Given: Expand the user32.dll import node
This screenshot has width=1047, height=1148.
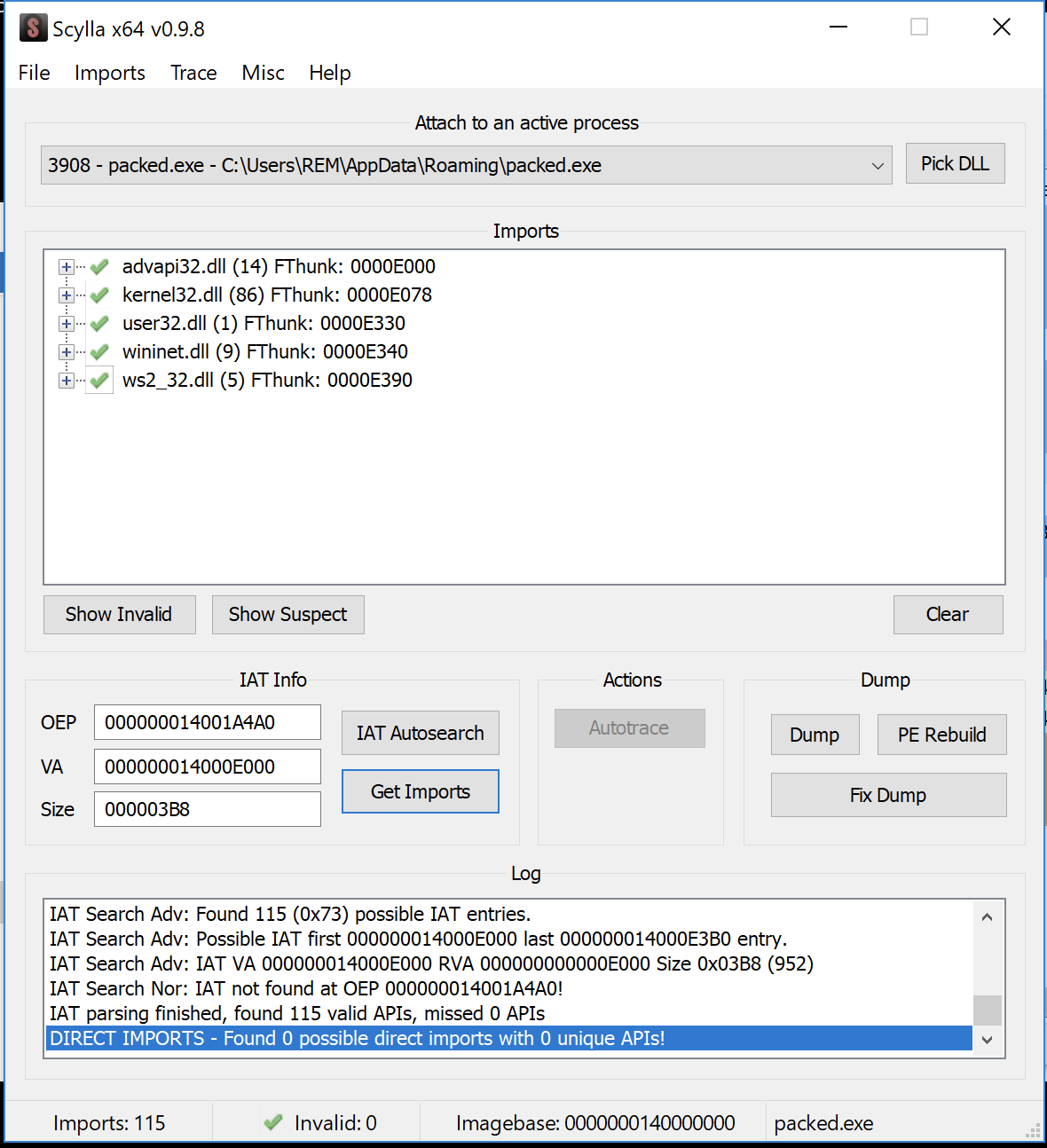Looking at the screenshot, I should click(x=67, y=324).
